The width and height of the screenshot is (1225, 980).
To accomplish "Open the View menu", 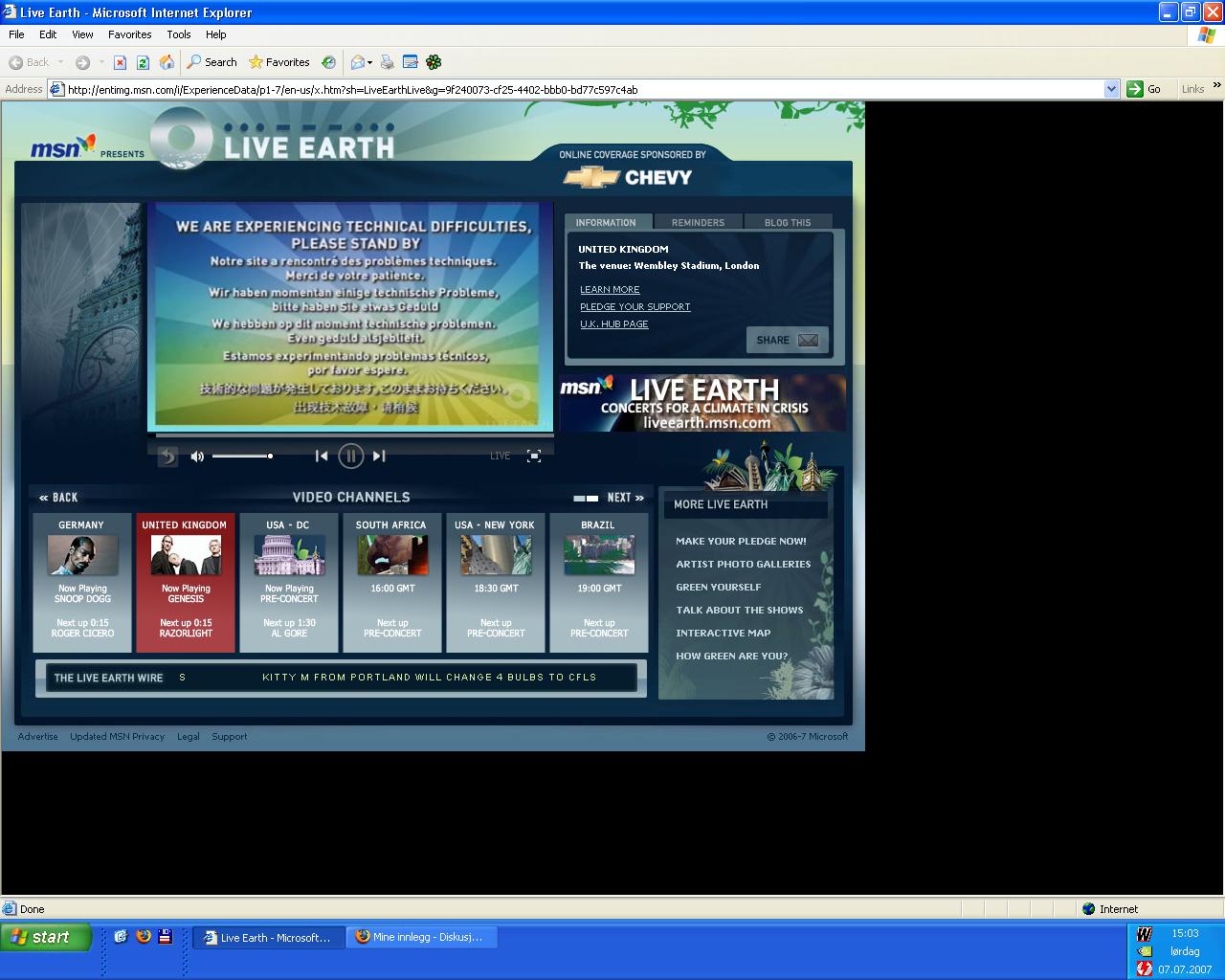I will [x=82, y=34].
